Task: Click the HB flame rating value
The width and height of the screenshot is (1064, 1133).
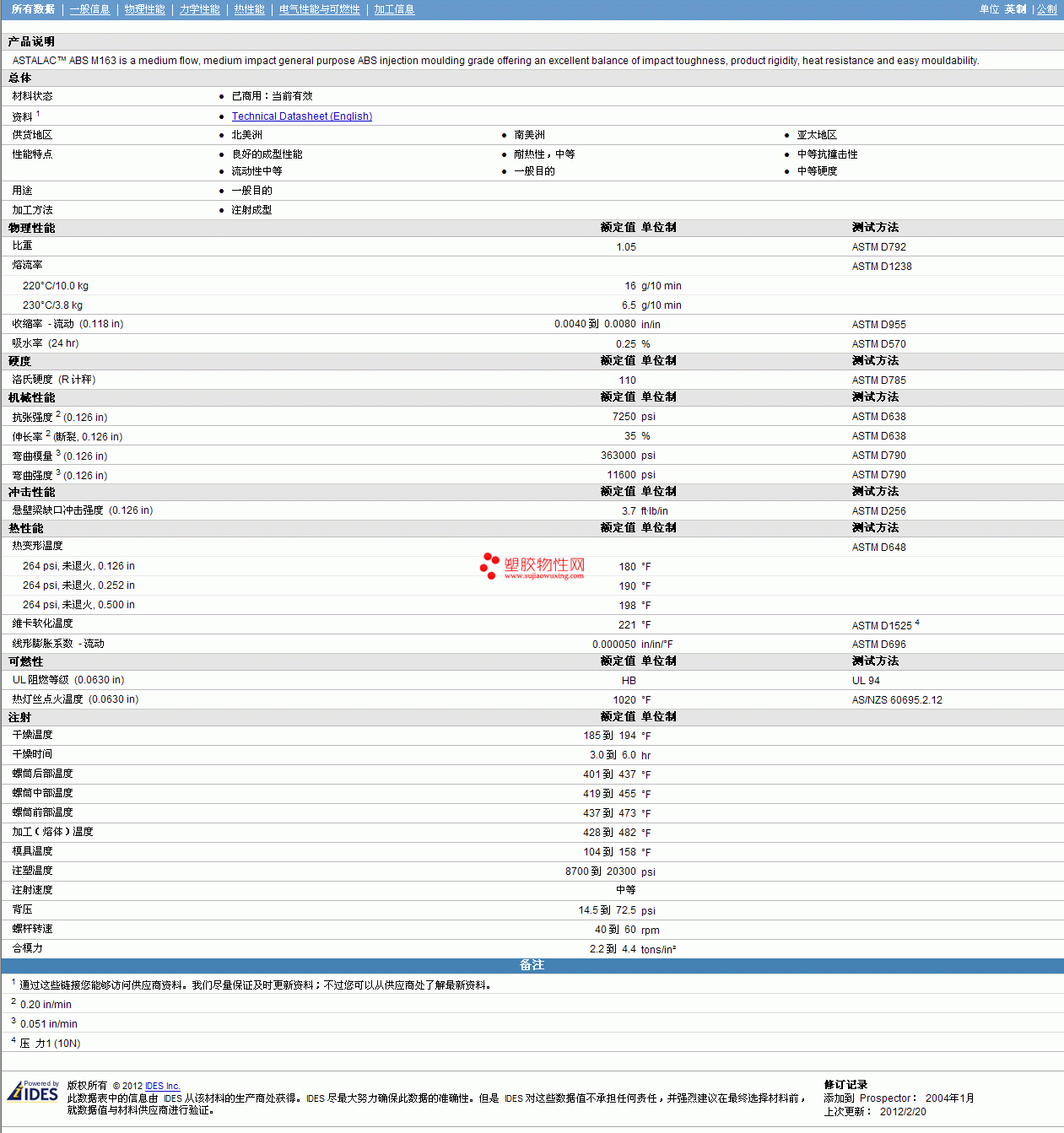Action: click(x=629, y=681)
